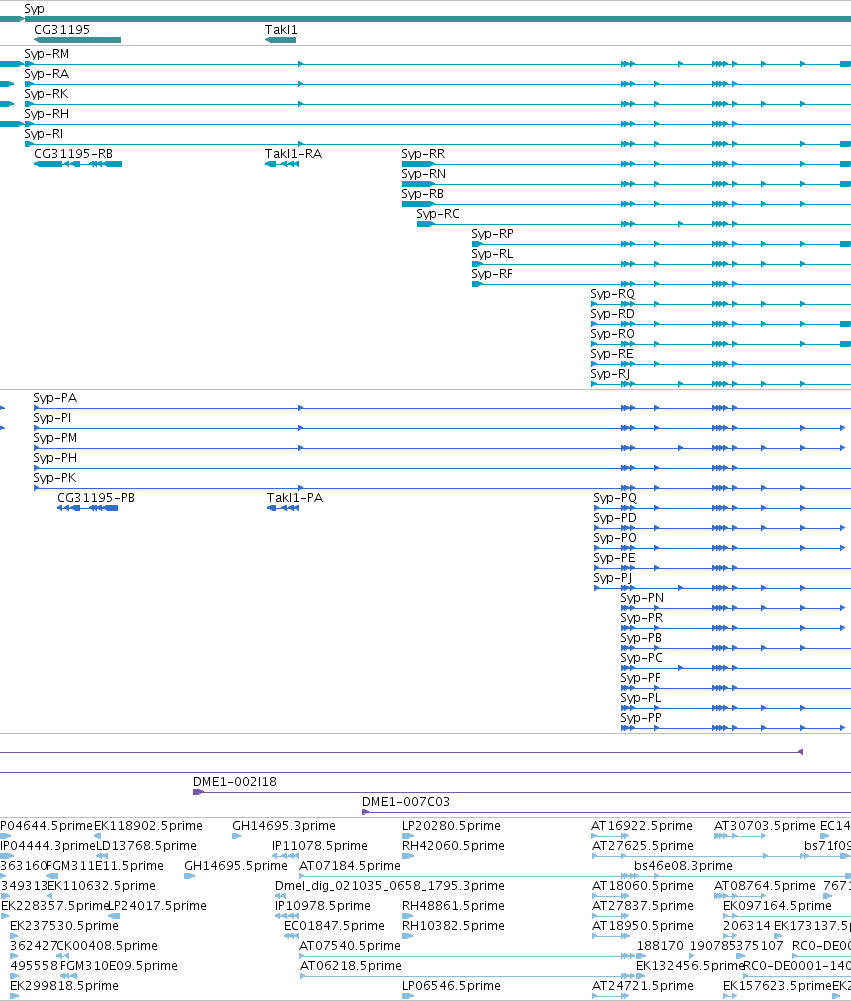Open the Syp-PC protein label
Image resolution: width=851 pixels, height=1001 pixels.
point(642,658)
